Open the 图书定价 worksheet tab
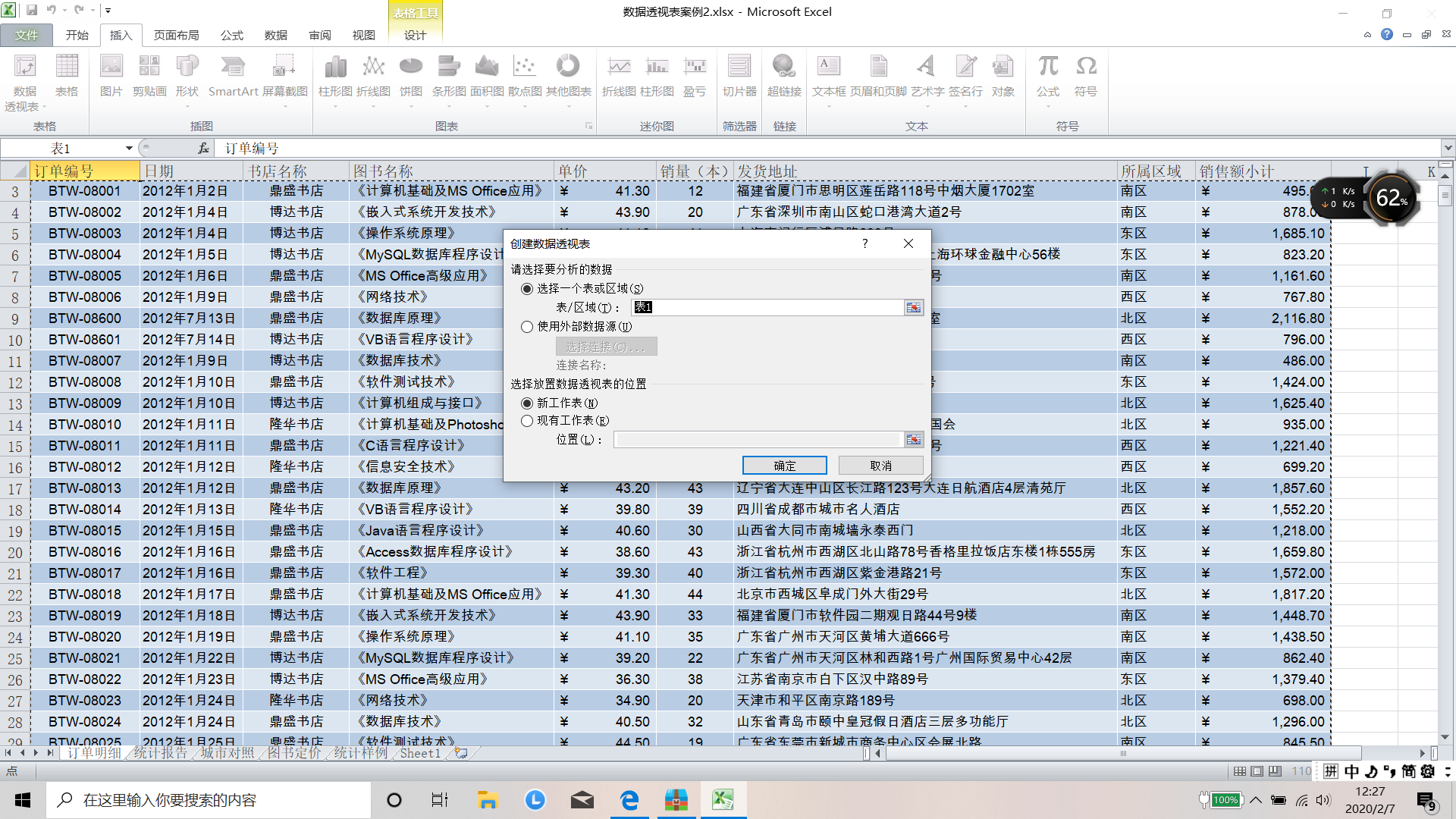 pyautogui.click(x=293, y=753)
